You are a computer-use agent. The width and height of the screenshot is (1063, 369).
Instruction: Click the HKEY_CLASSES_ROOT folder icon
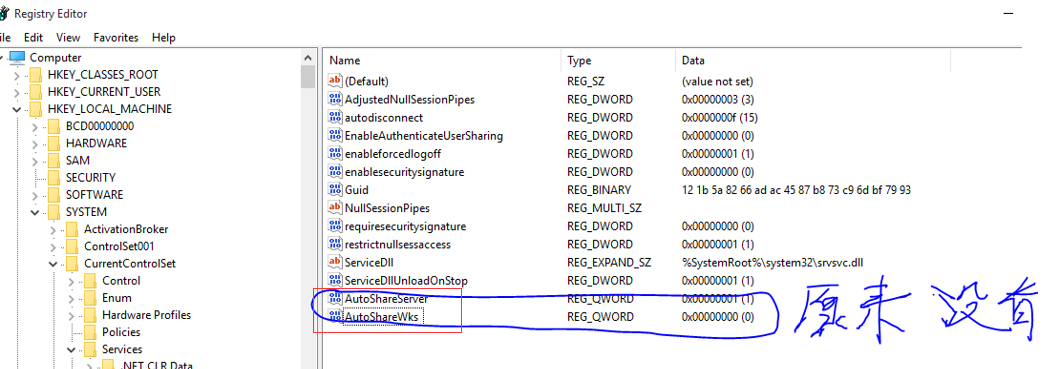(x=36, y=75)
